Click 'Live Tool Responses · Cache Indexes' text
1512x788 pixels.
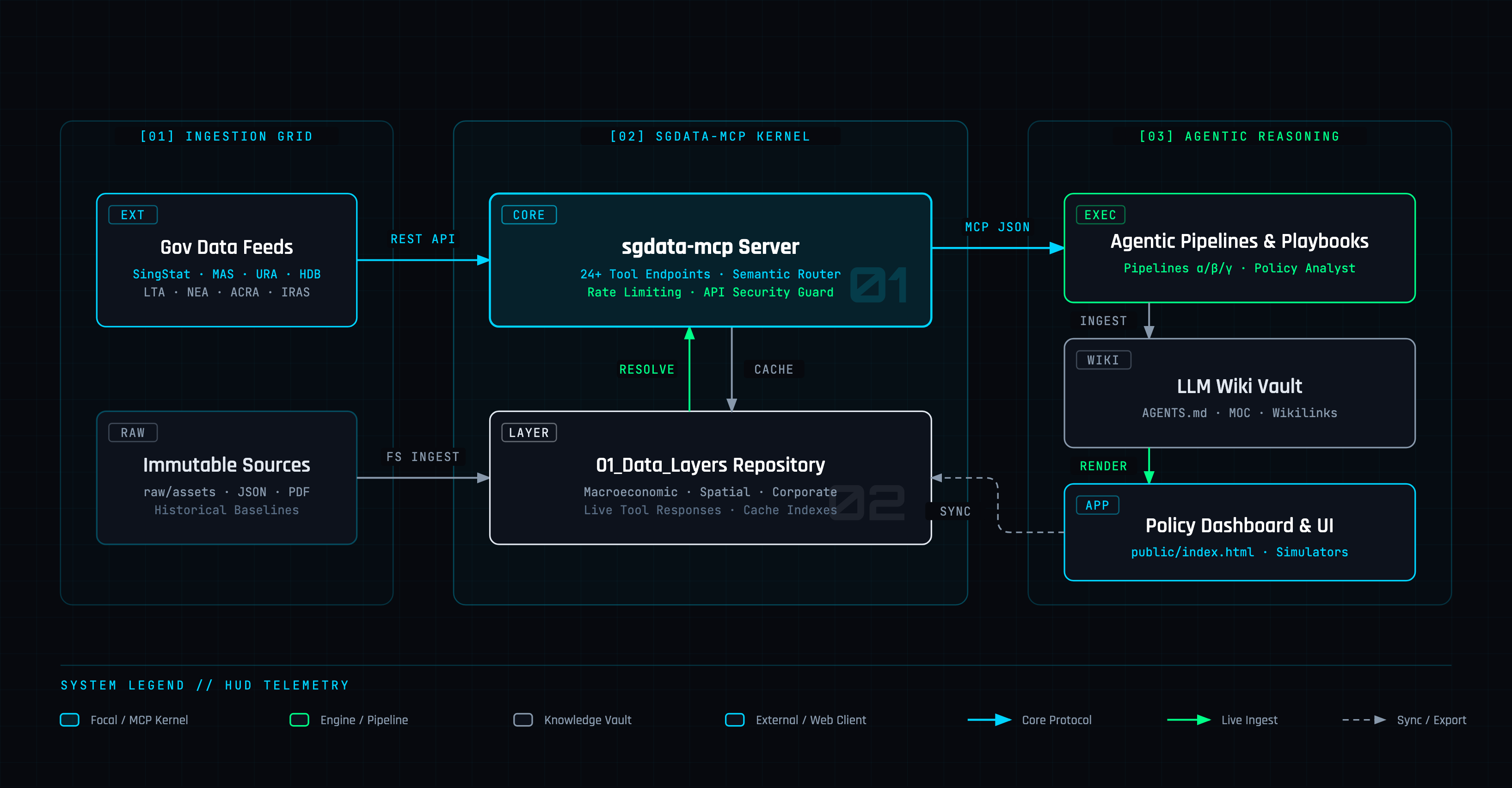point(710,510)
